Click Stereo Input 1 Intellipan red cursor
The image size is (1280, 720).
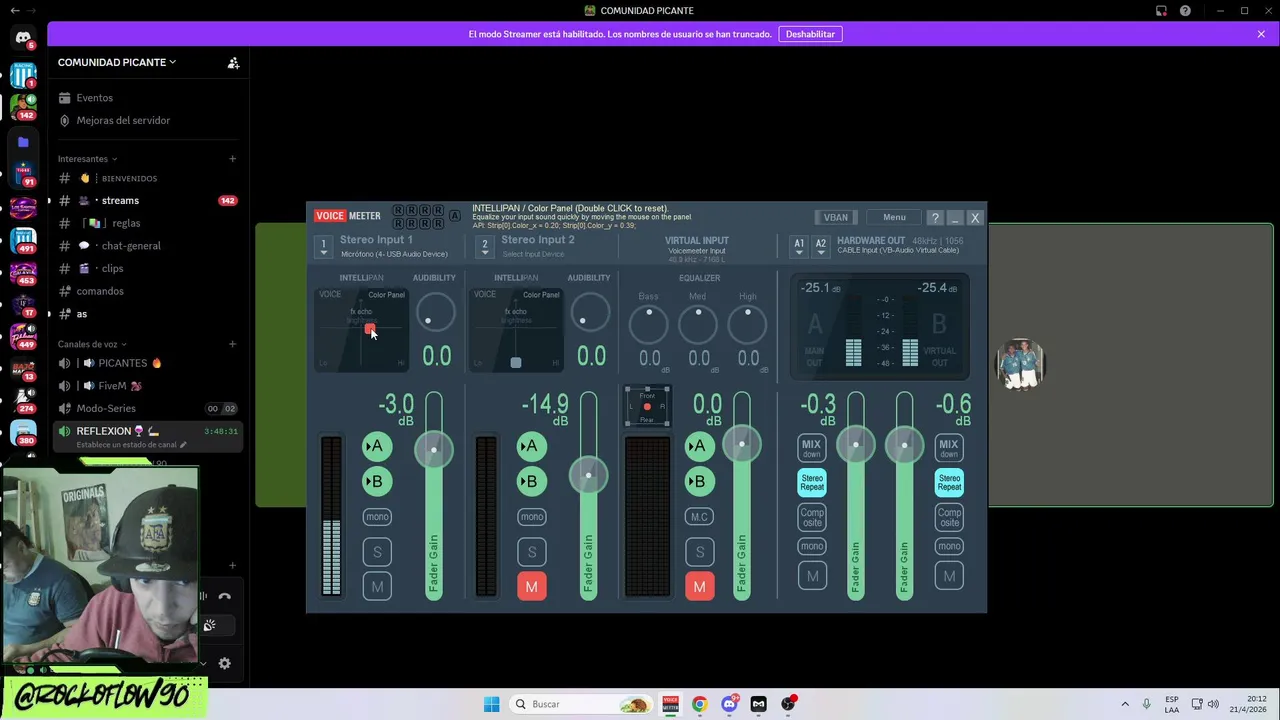369,329
